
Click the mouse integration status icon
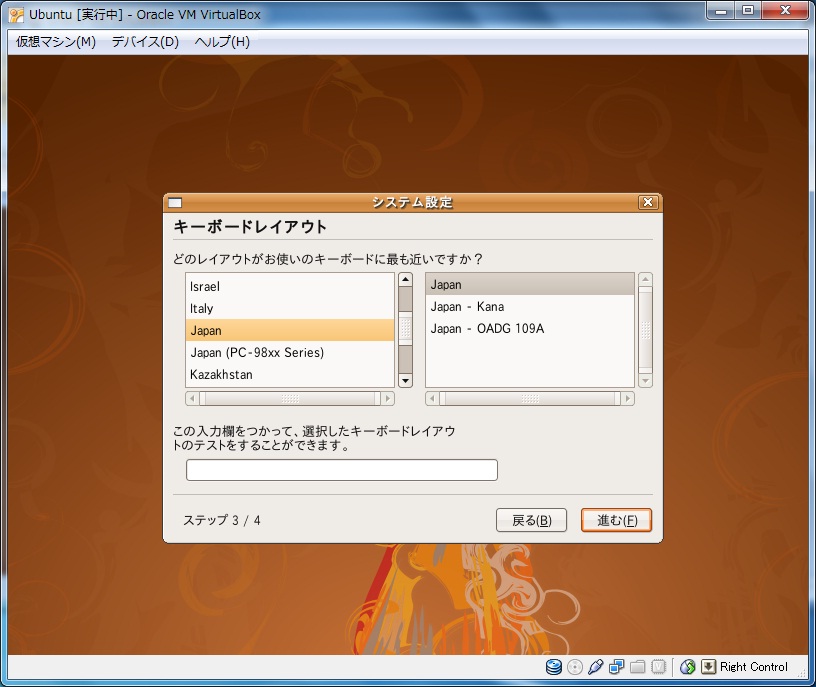(x=687, y=667)
